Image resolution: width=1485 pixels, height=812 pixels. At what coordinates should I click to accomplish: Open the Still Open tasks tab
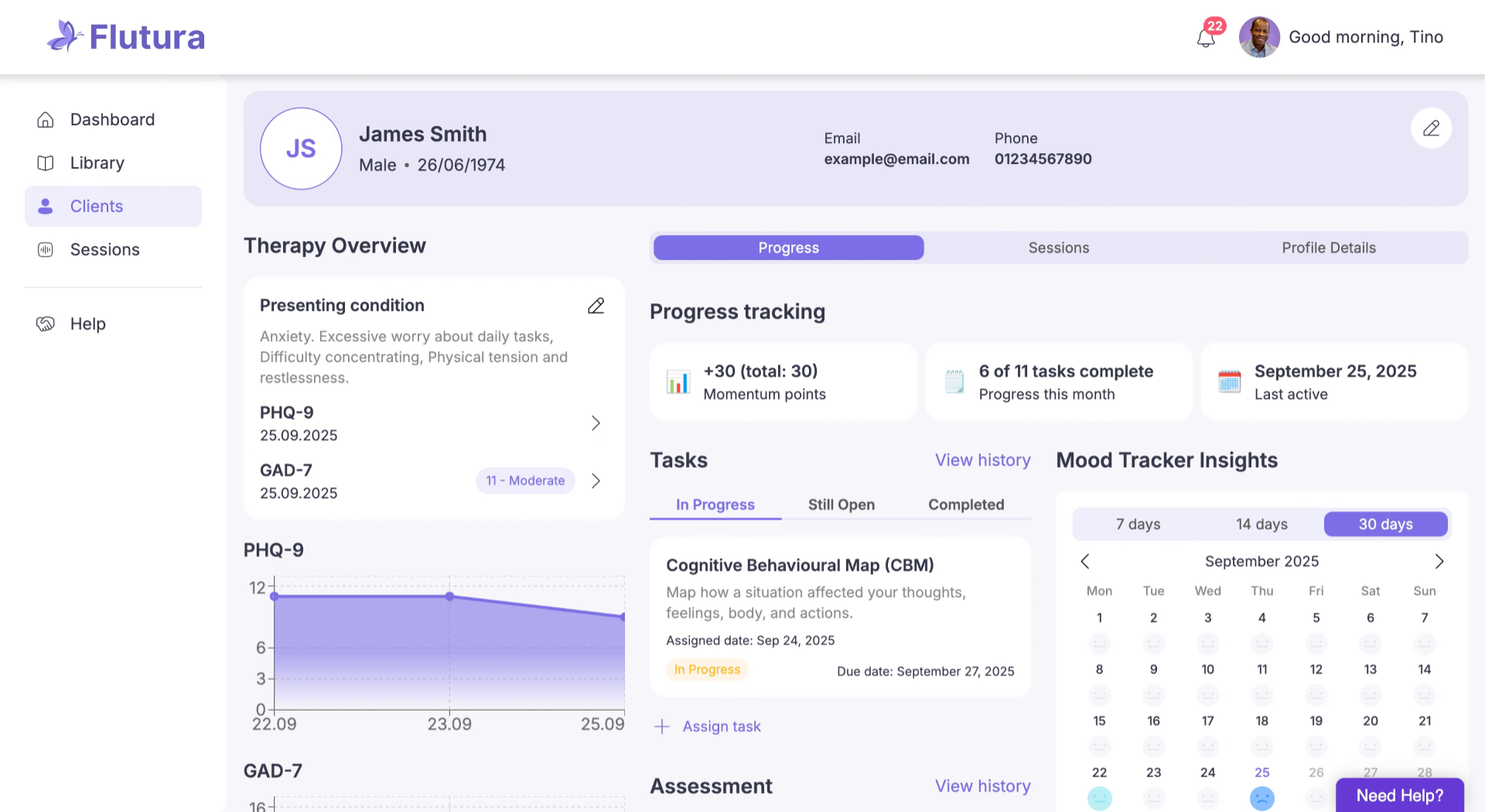click(x=841, y=505)
